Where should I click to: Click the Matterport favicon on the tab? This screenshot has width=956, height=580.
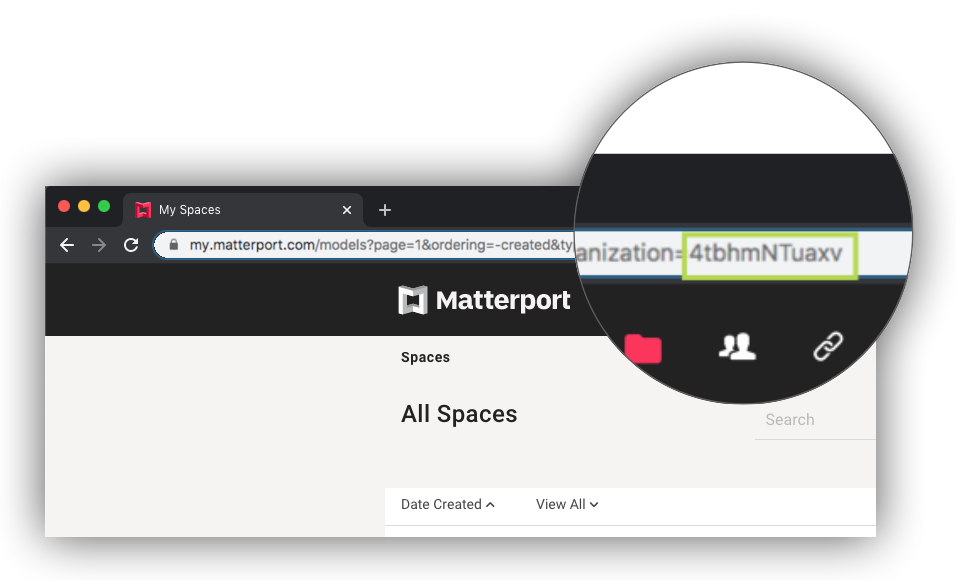[143, 210]
